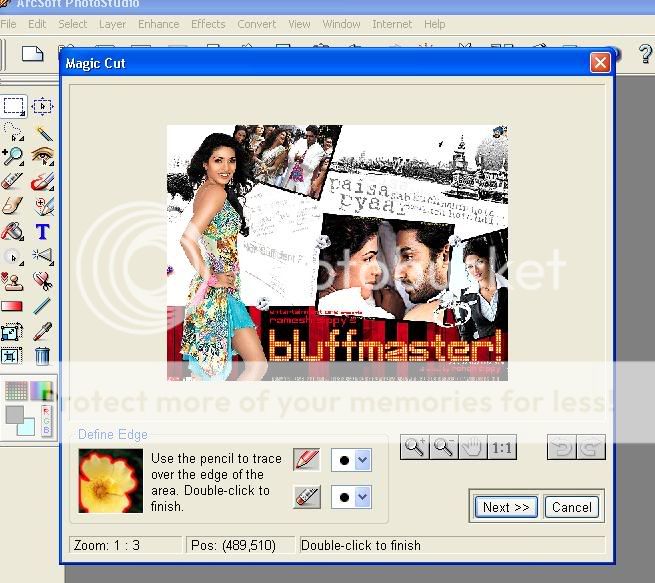Select the eyedropper color picker tool
The width and height of the screenshot is (655, 583).
coord(42,331)
